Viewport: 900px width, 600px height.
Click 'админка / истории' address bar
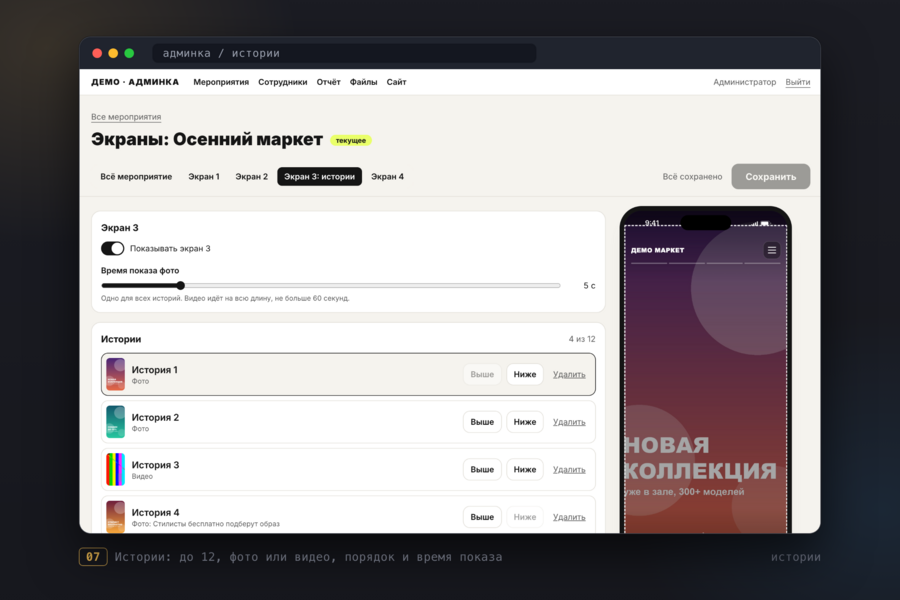[344, 53]
